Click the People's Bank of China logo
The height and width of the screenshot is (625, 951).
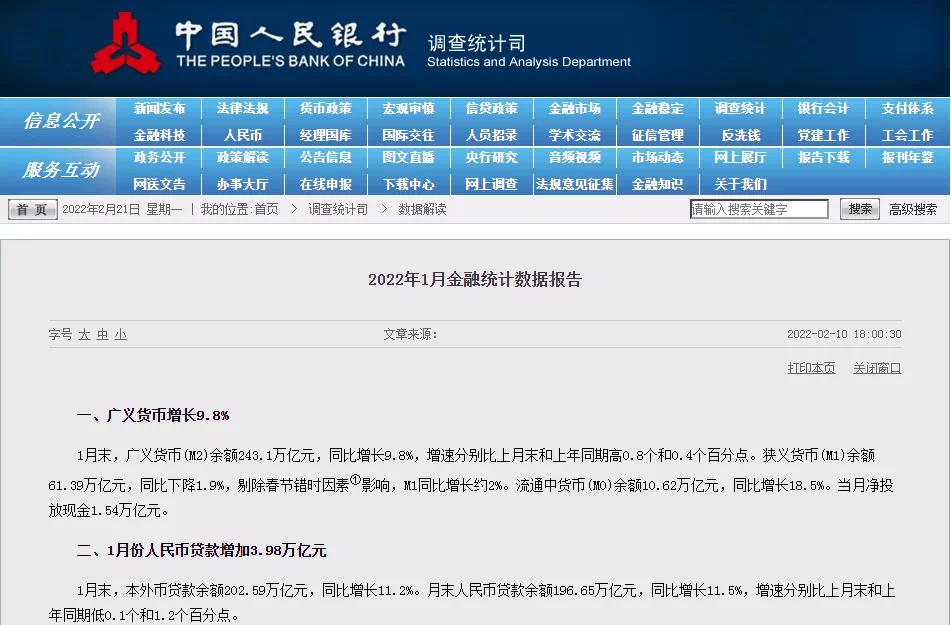[x=126, y=44]
